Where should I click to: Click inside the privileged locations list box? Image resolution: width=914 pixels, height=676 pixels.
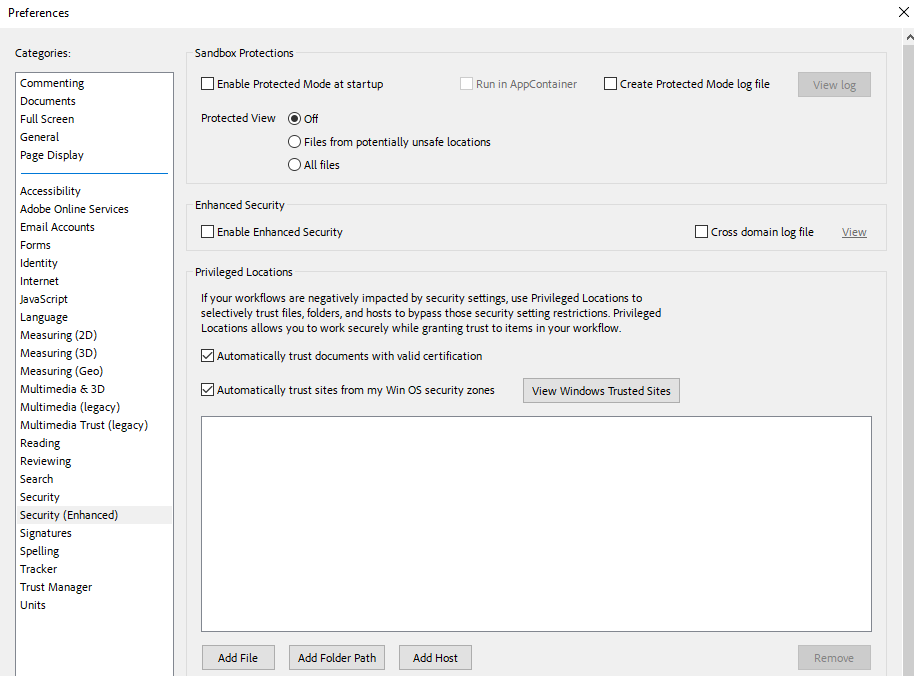[536, 524]
